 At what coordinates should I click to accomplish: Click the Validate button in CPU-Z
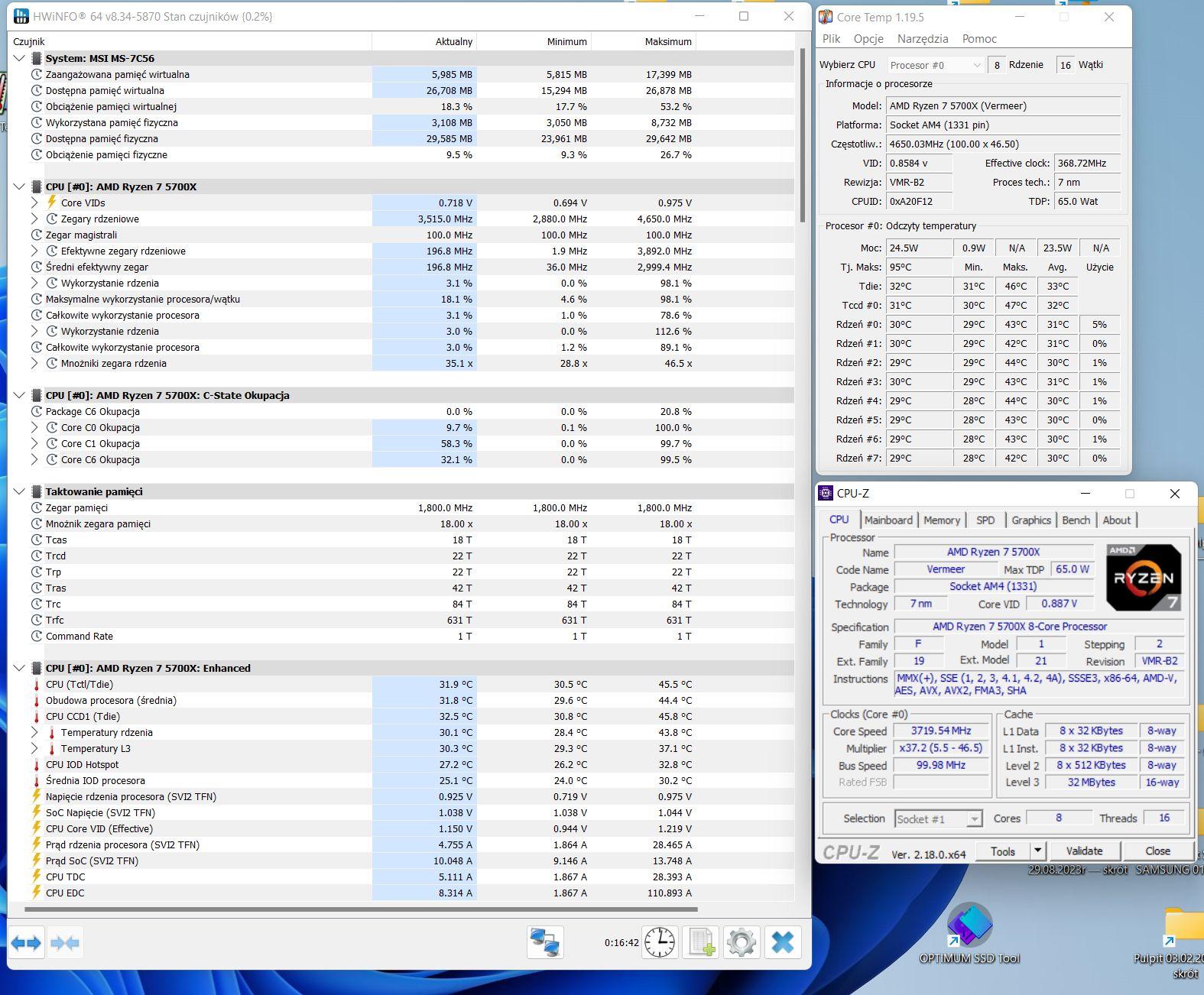tap(1084, 851)
